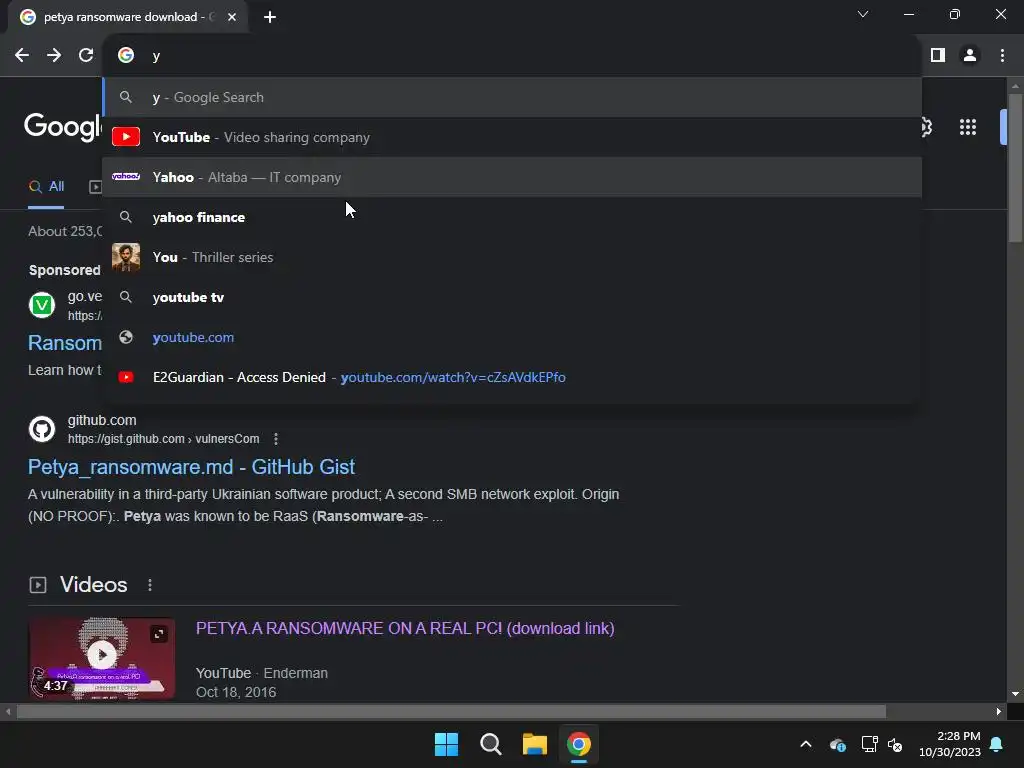Viewport: 1024px width, 768px height.
Task: Open the more options dots beside vulnersCom
Action: click(276, 439)
